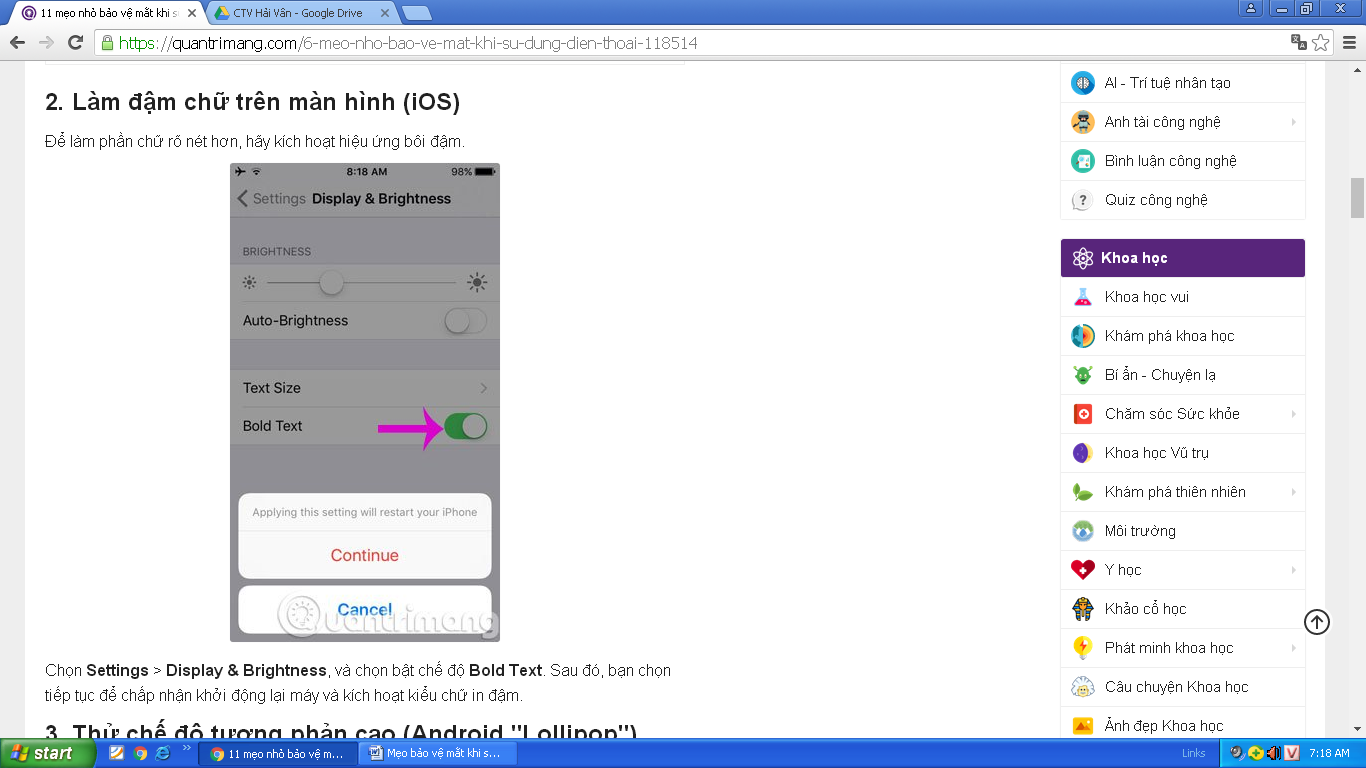
Task: Click the Y học heart icon
Action: [x=1082, y=570]
